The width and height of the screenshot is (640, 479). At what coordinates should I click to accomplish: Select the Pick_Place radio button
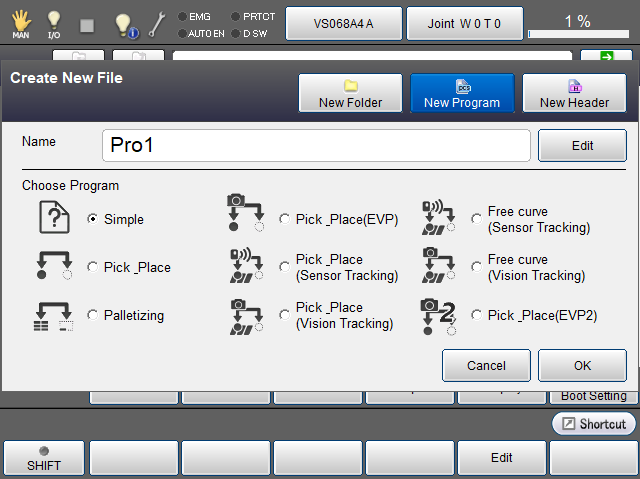(93, 268)
